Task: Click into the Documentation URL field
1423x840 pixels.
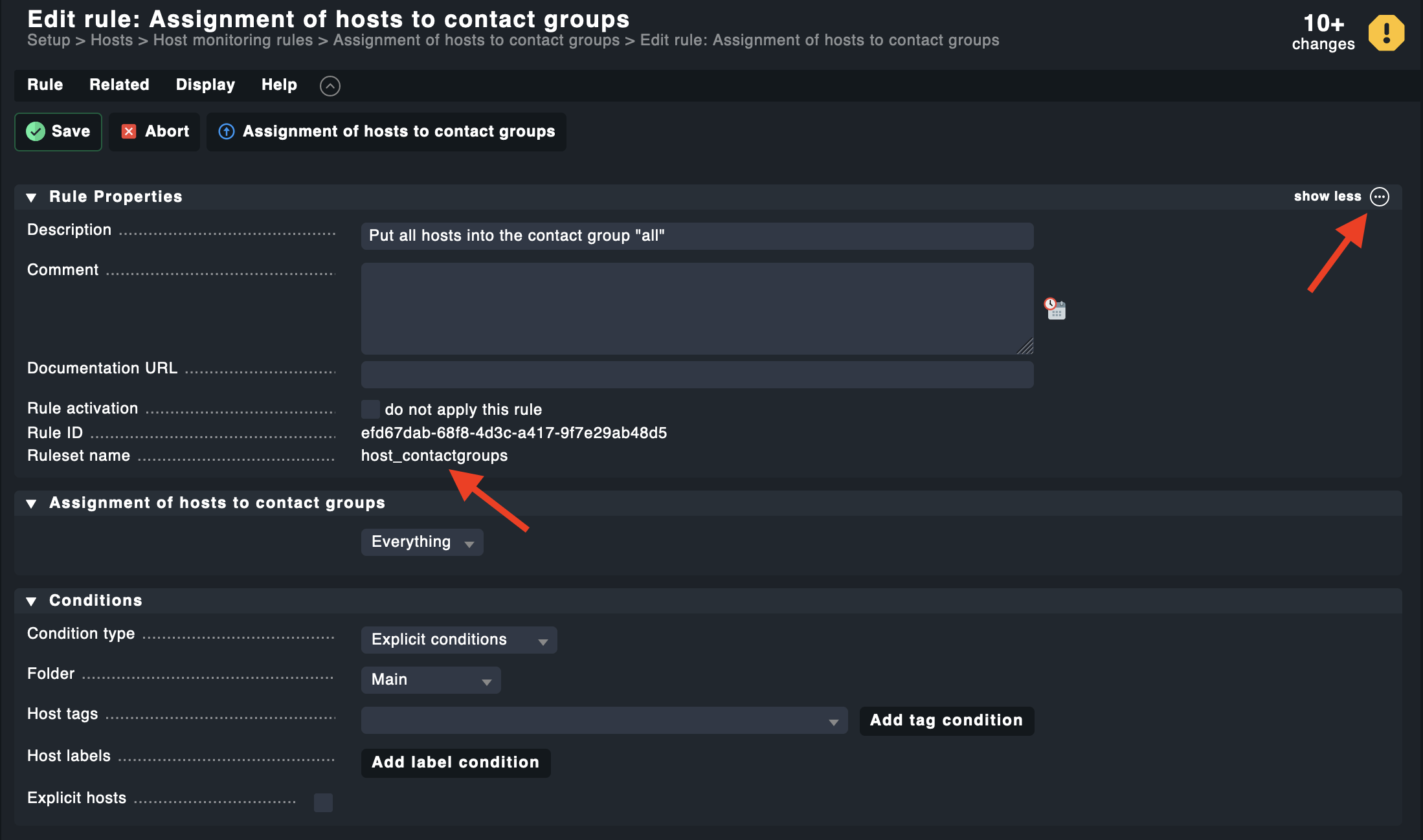Action: coord(697,375)
